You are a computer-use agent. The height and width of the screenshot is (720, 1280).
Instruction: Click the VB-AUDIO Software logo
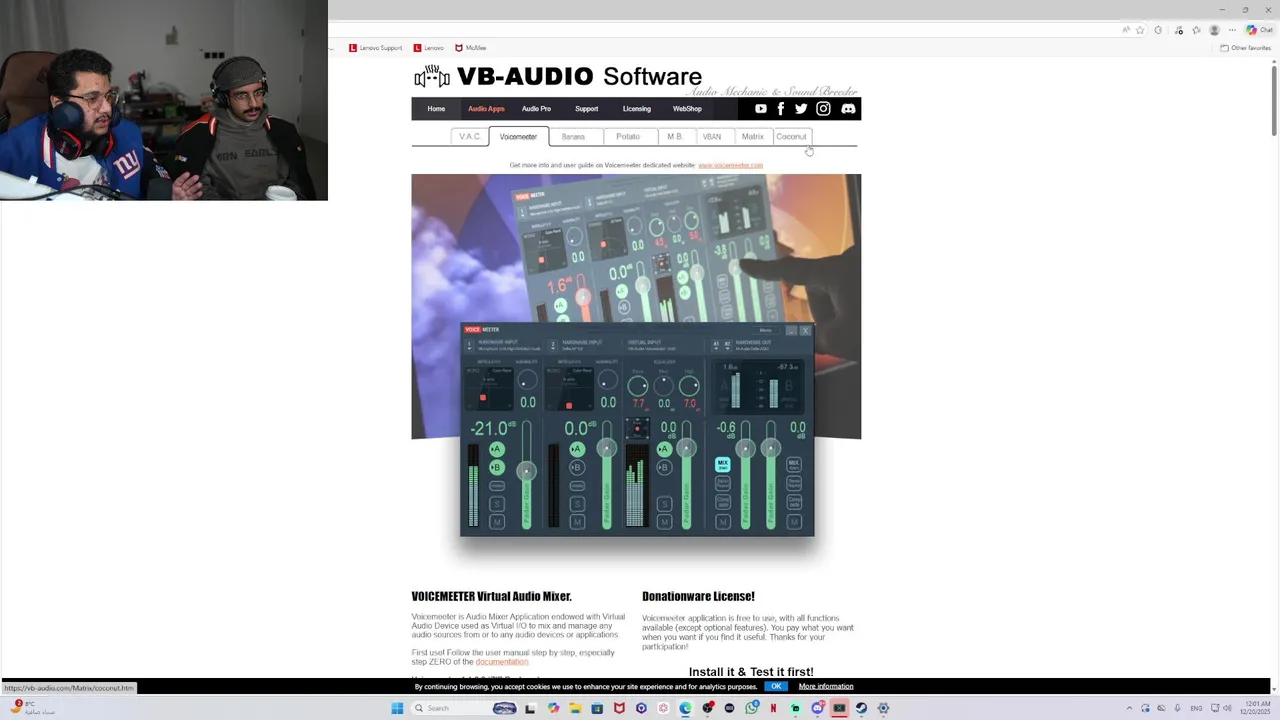558,76
